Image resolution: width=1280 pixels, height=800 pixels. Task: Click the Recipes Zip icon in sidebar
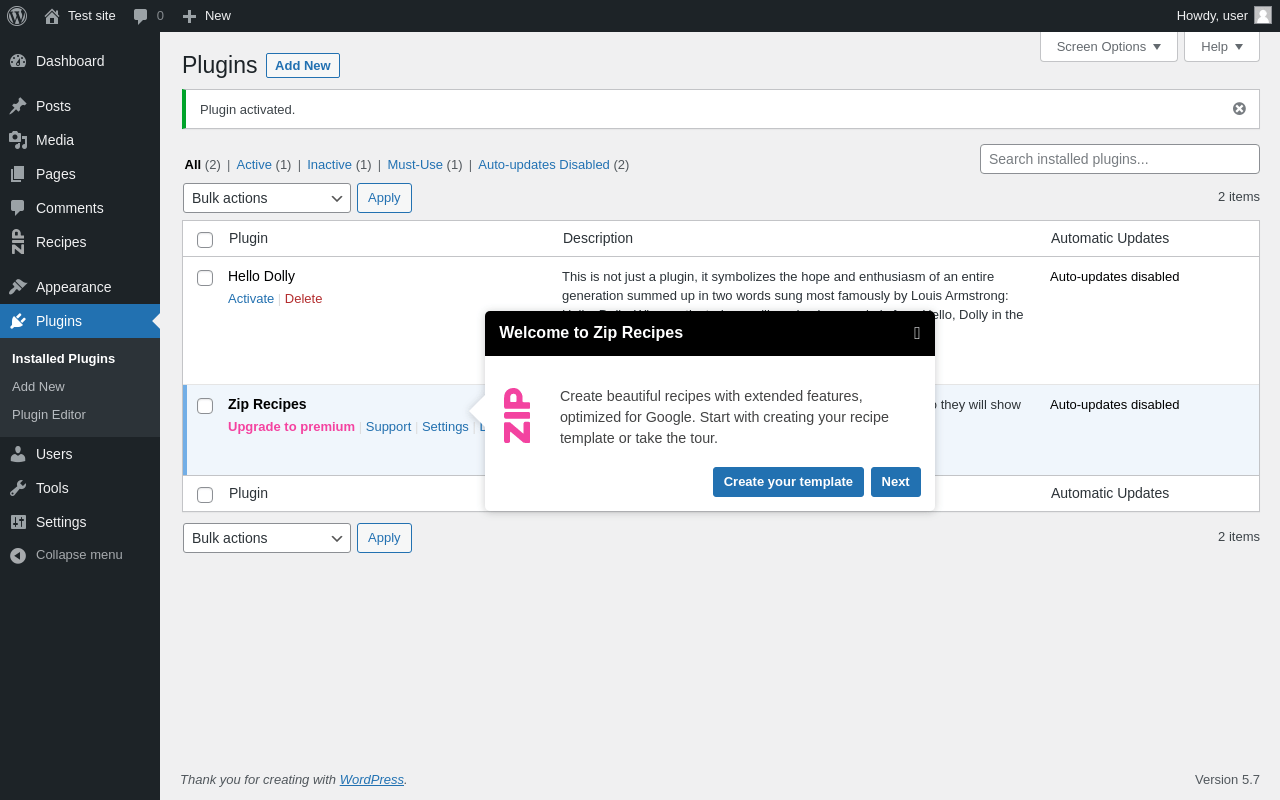point(18,242)
